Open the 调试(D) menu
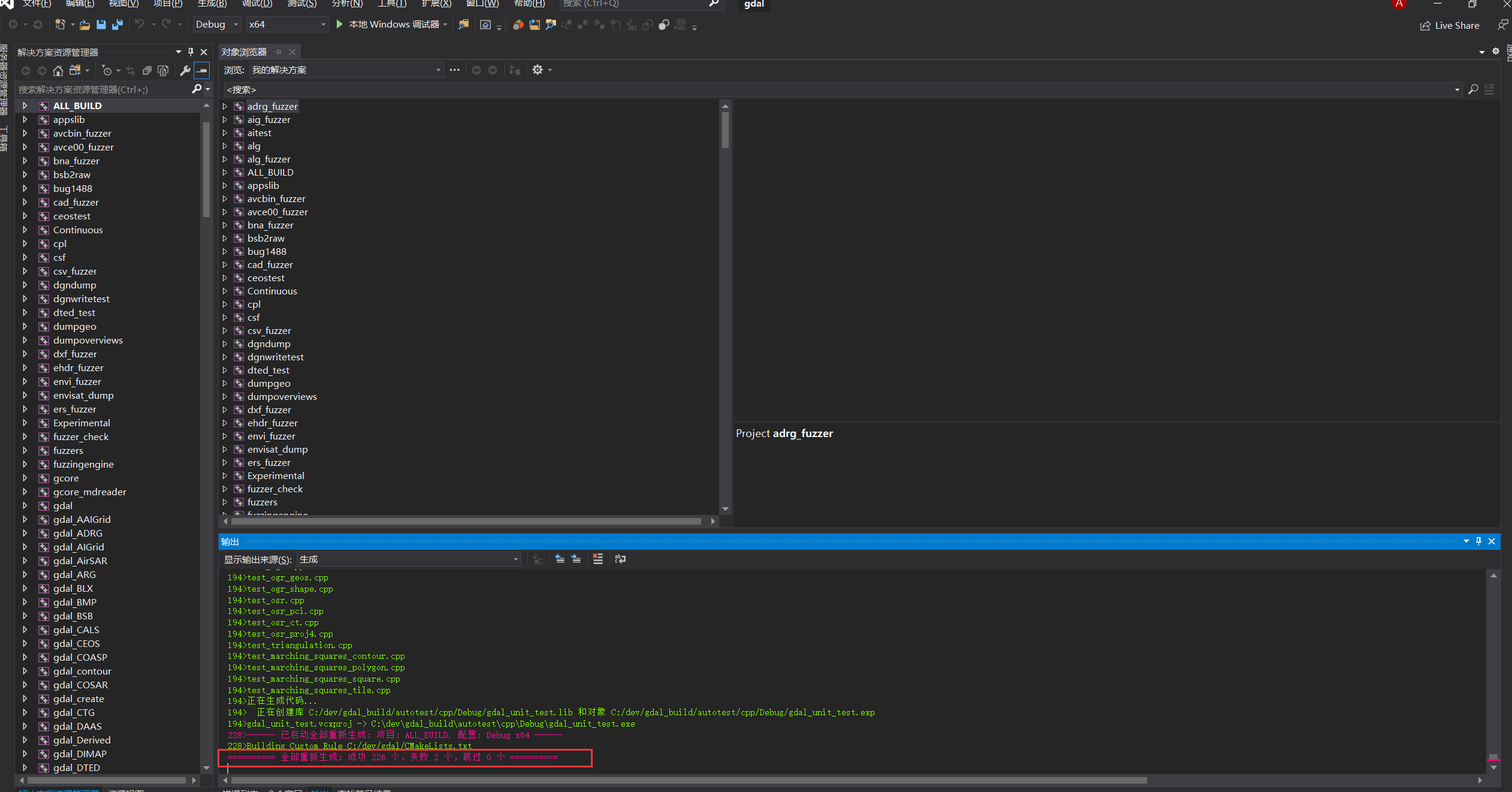Viewport: 1512px width, 792px height. (x=257, y=4)
